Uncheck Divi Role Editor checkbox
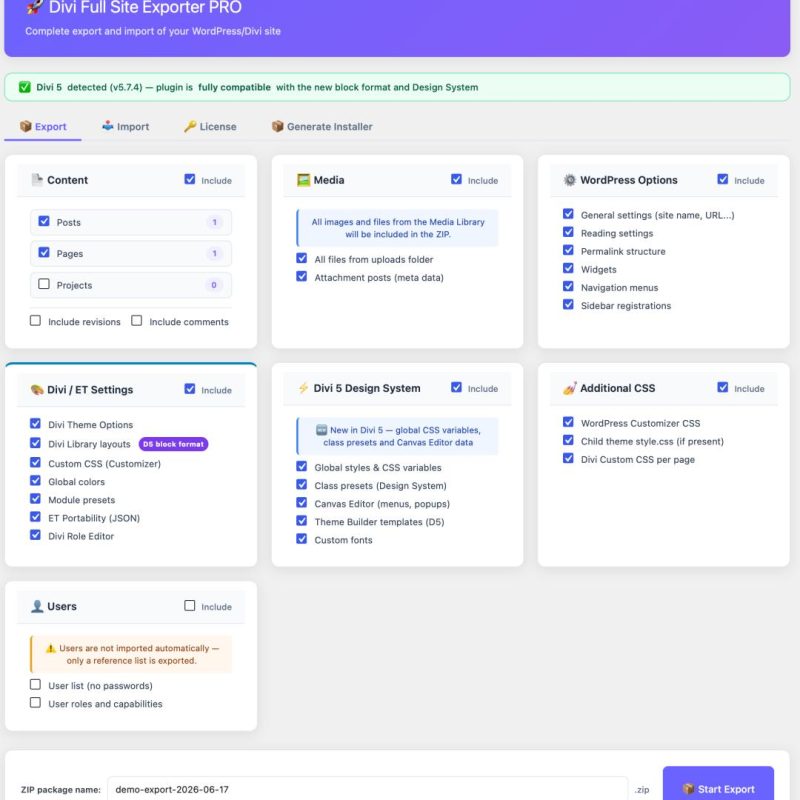Image resolution: width=800 pixels, height=800 pixels. pos(35,535)
